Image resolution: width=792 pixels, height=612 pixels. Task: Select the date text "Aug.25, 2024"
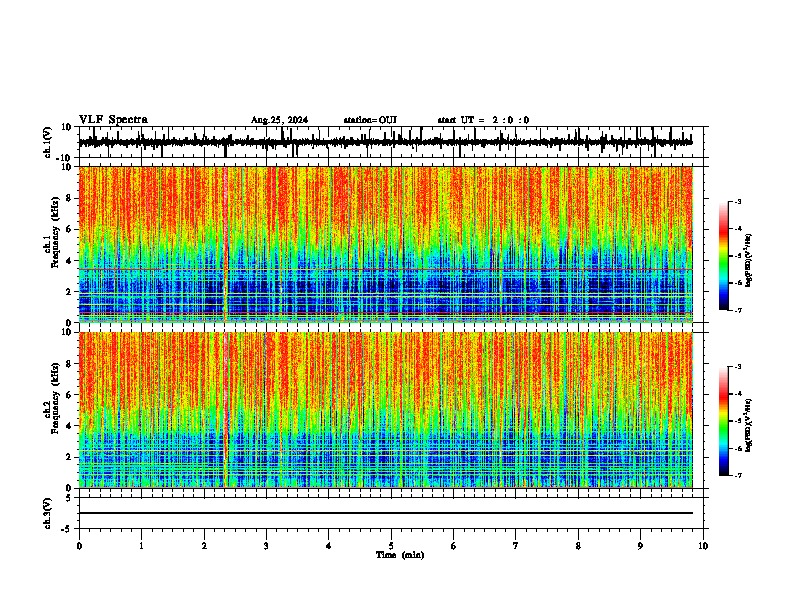[279, 120]
